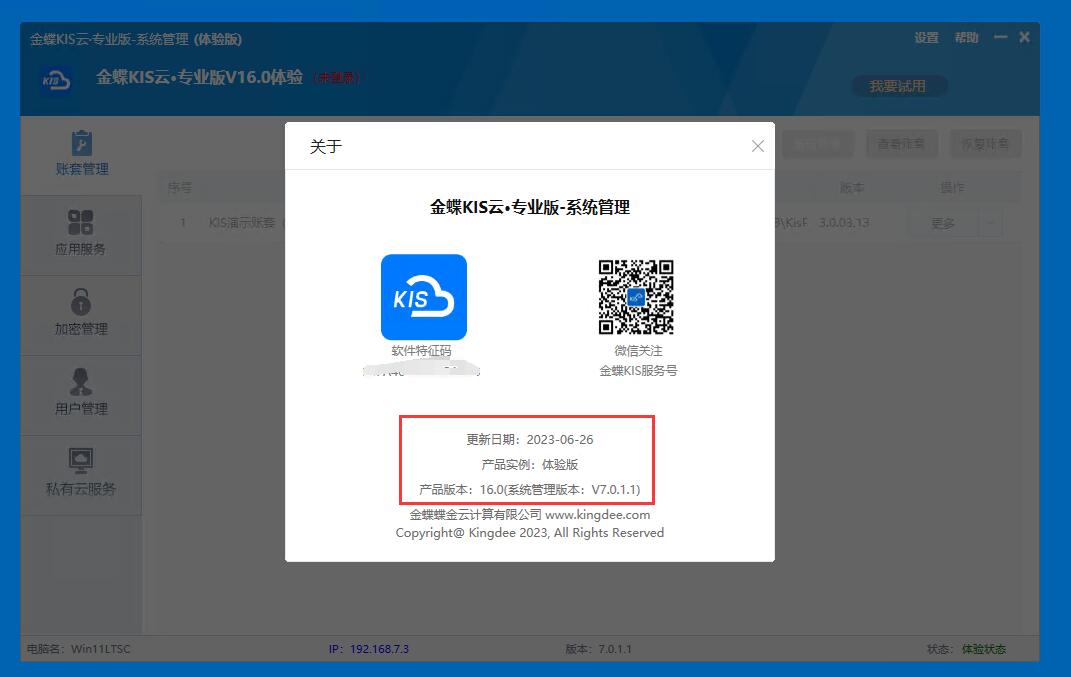This screenshot has width=1071, height=677.
Task: Open 私有云服务 in the sidebar
Action: point(81,474)
